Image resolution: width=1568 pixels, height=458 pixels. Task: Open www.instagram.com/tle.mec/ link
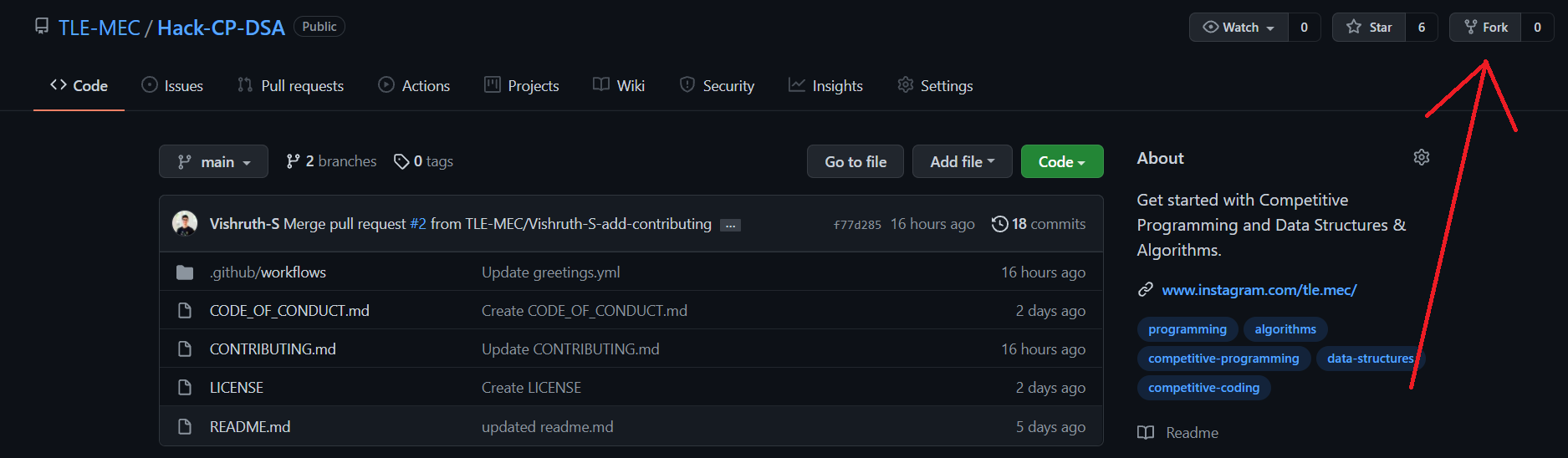coord(1259,290)
